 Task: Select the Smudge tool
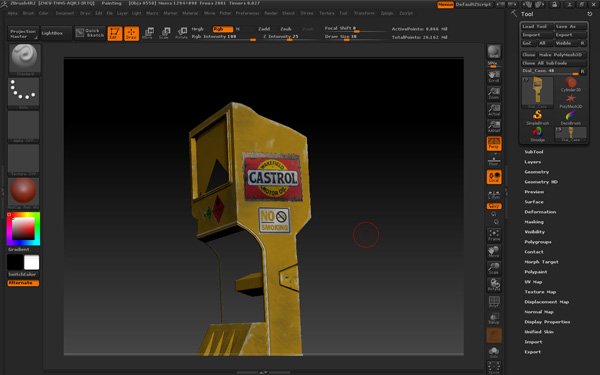[x=537, y=135]
